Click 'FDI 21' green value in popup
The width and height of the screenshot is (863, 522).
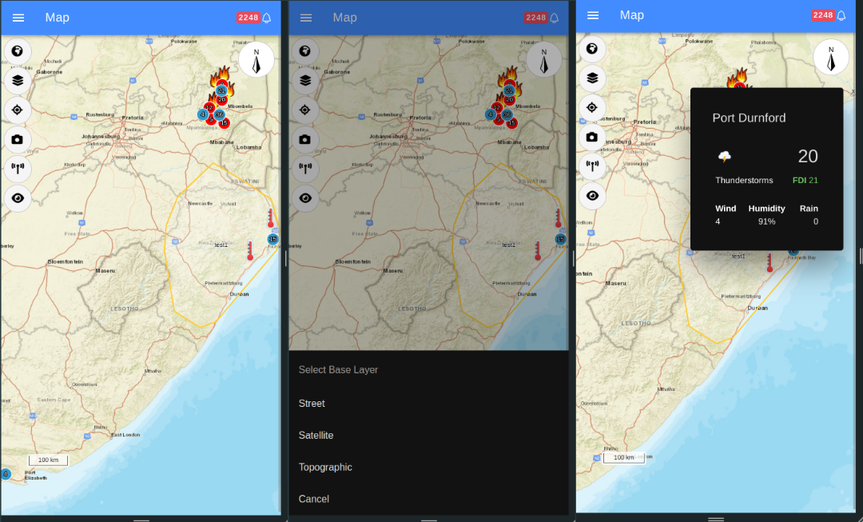(x=805, y=181)
